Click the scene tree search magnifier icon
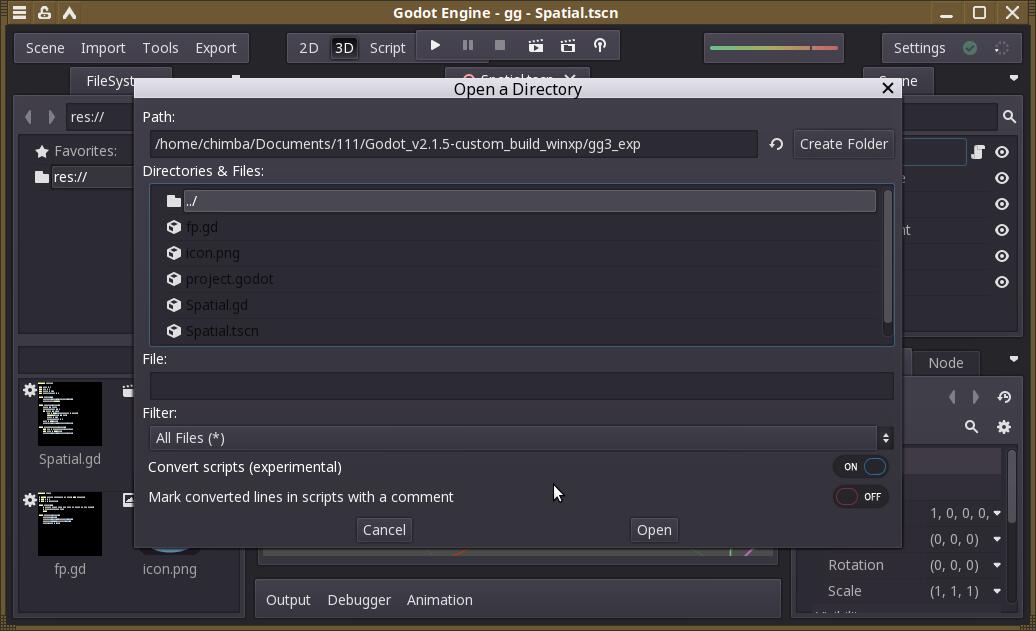Viewport: 1036px width, 631px height. point(1009,117)
